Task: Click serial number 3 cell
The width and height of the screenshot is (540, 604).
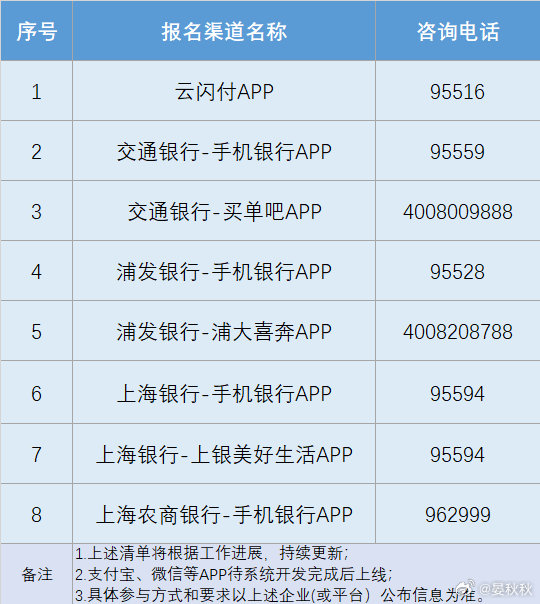Action: tap(37, 211)
